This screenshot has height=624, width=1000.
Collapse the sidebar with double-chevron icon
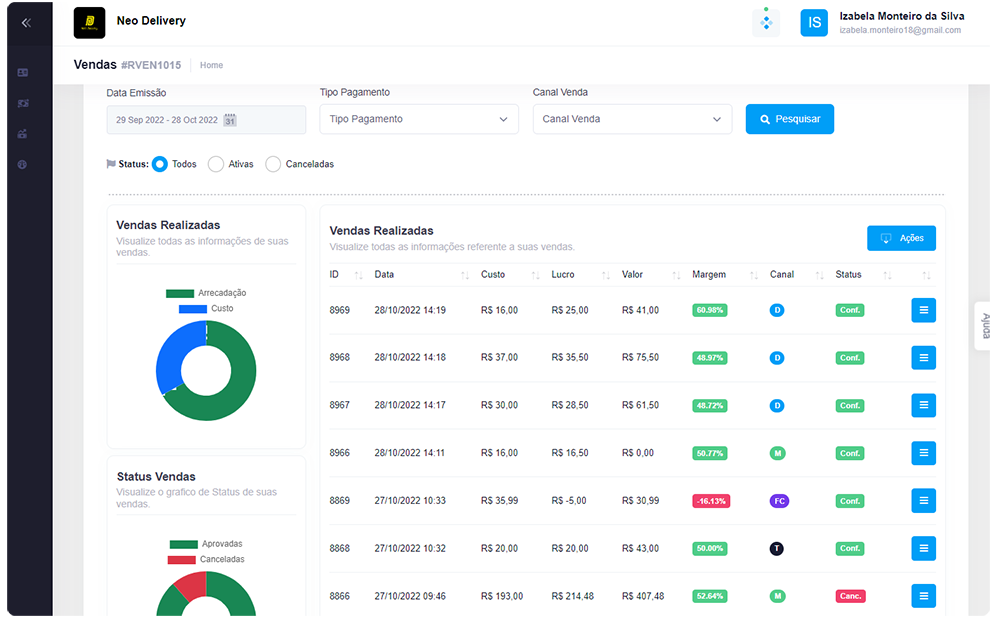tap(26, 22)
